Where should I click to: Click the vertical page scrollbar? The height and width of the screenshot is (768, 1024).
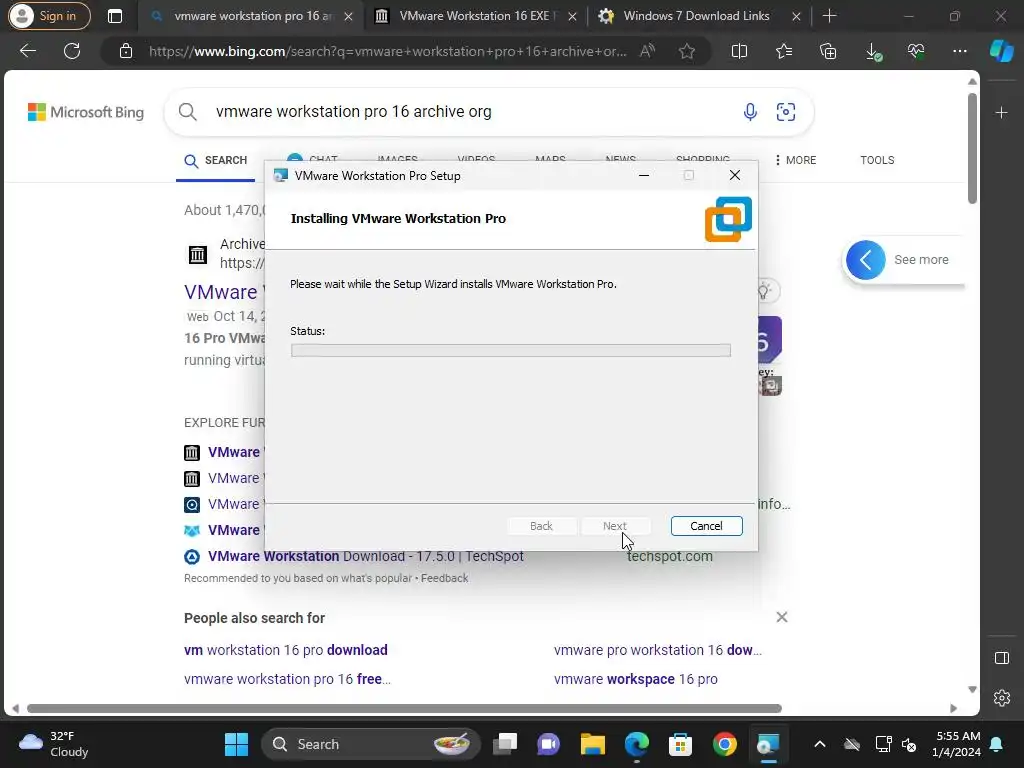(x=972, y=148)
